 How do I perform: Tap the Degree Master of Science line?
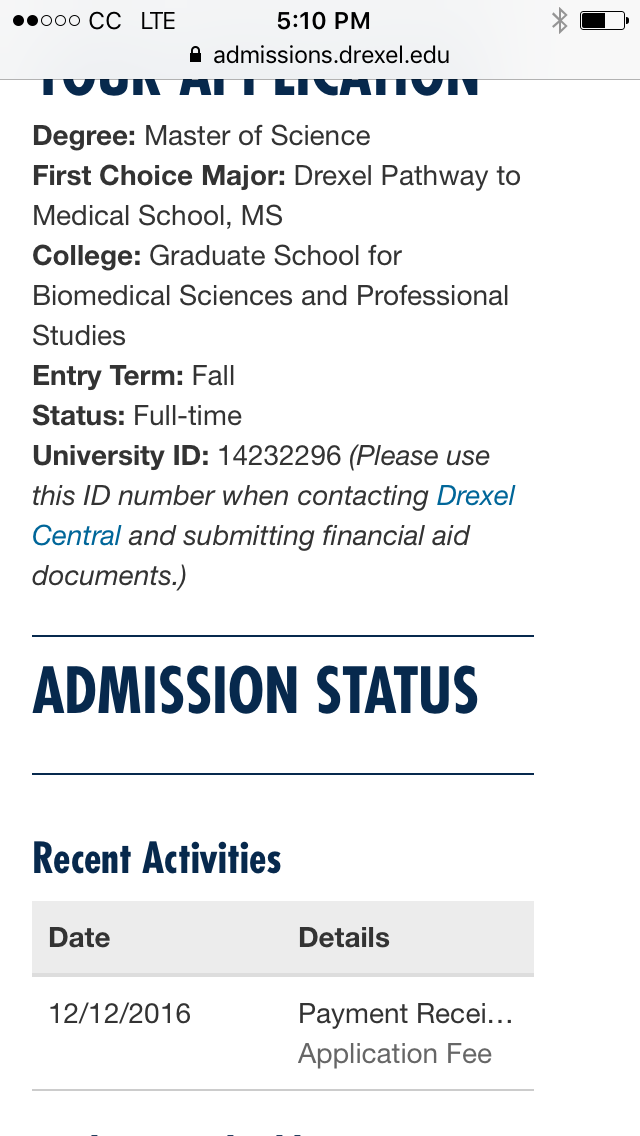[201, 135]
